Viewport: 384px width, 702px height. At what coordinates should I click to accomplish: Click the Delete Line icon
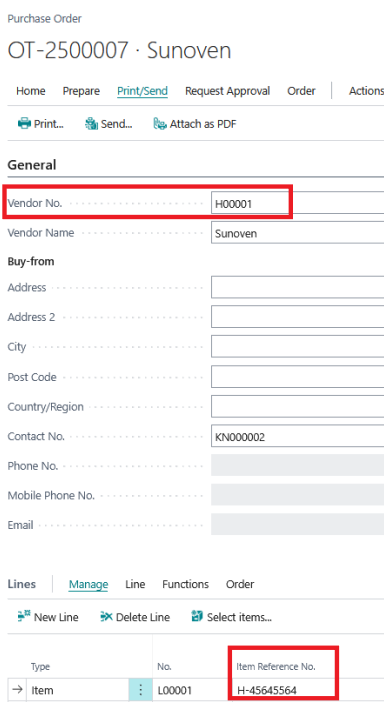(x=107, y=617)
